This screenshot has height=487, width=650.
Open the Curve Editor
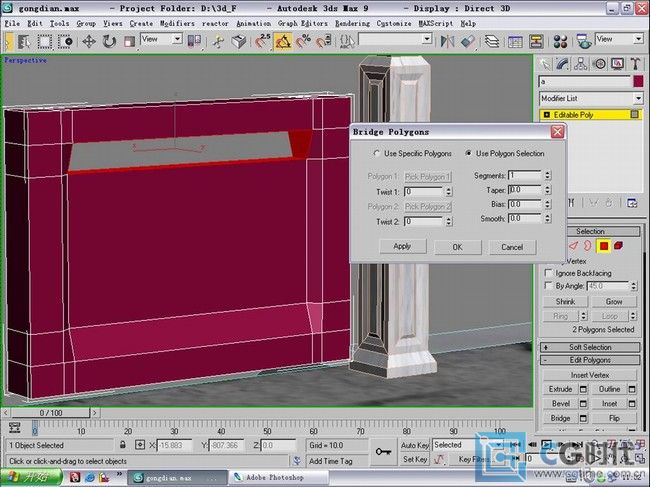click(515, 41)
